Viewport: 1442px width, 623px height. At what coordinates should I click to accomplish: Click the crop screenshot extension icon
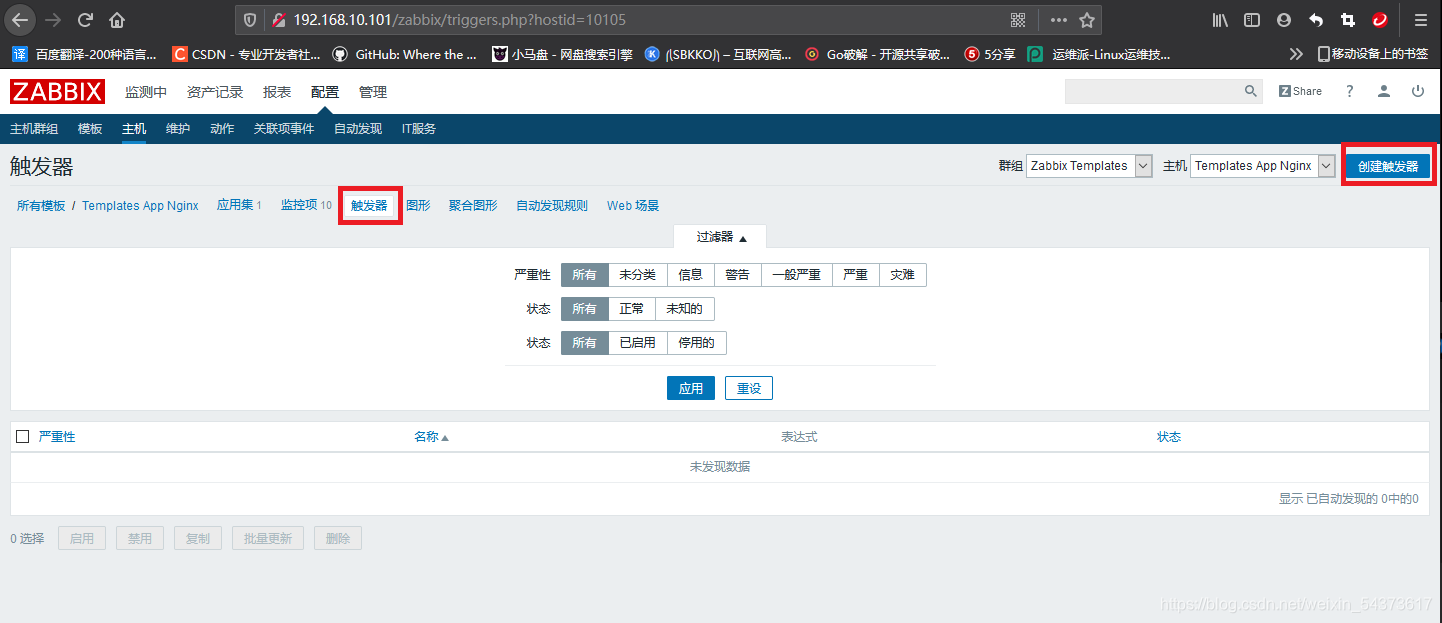tap(1348, 19)
